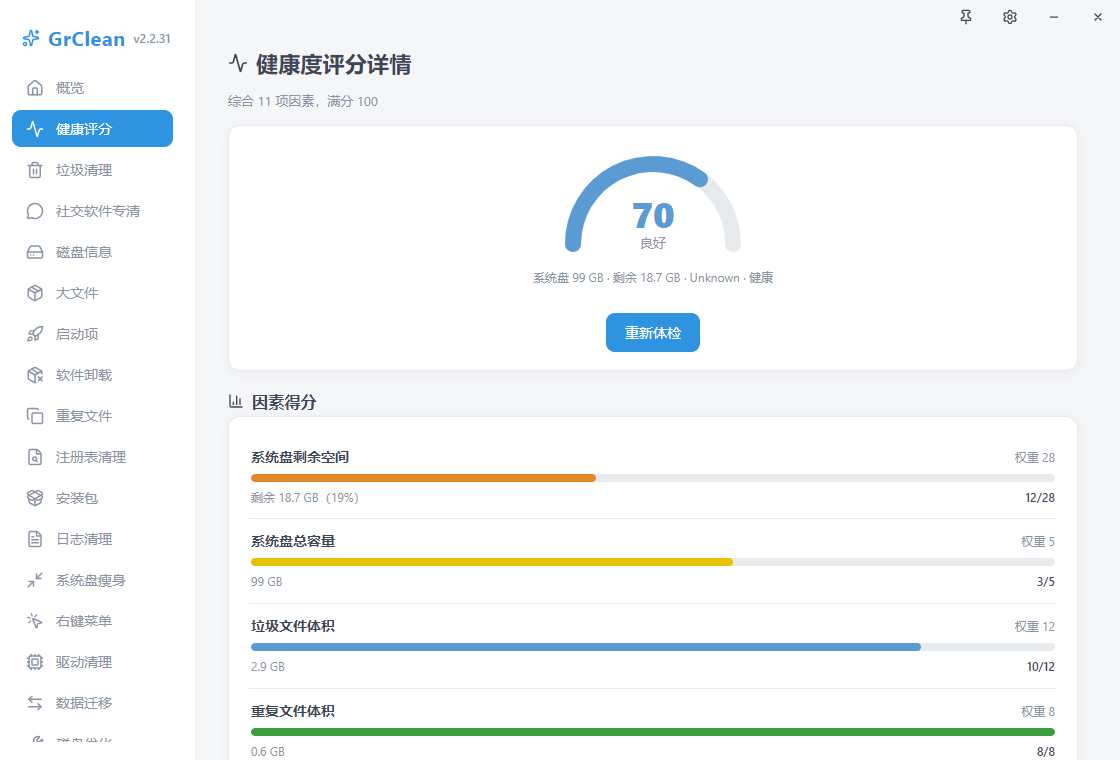Click the 系统盘总容量 factor title
This screenshot has height=760, width=1120.
tap(293, 541)
